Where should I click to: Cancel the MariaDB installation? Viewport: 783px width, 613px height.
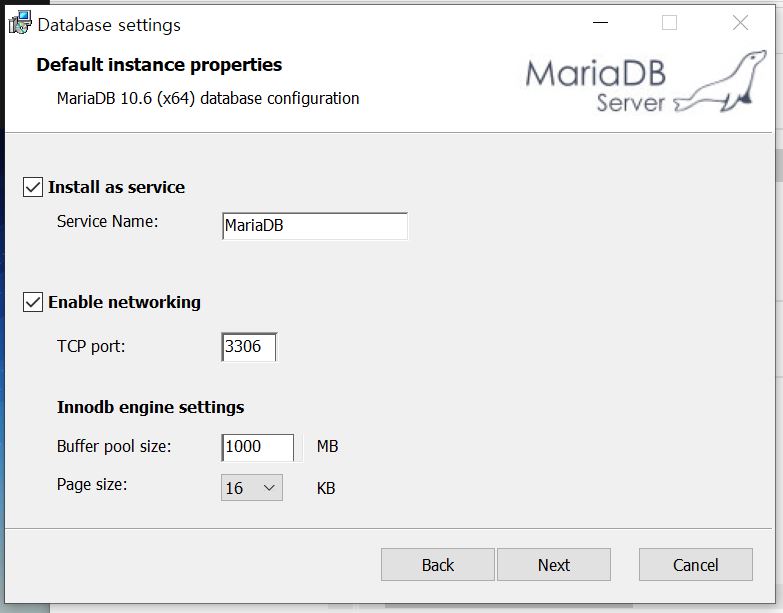[696, 565]
